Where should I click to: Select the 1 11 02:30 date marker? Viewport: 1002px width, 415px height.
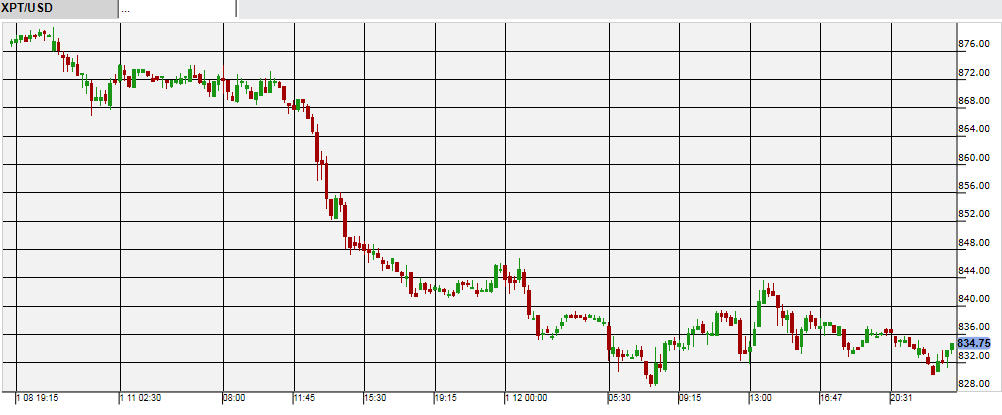point(144,398)
